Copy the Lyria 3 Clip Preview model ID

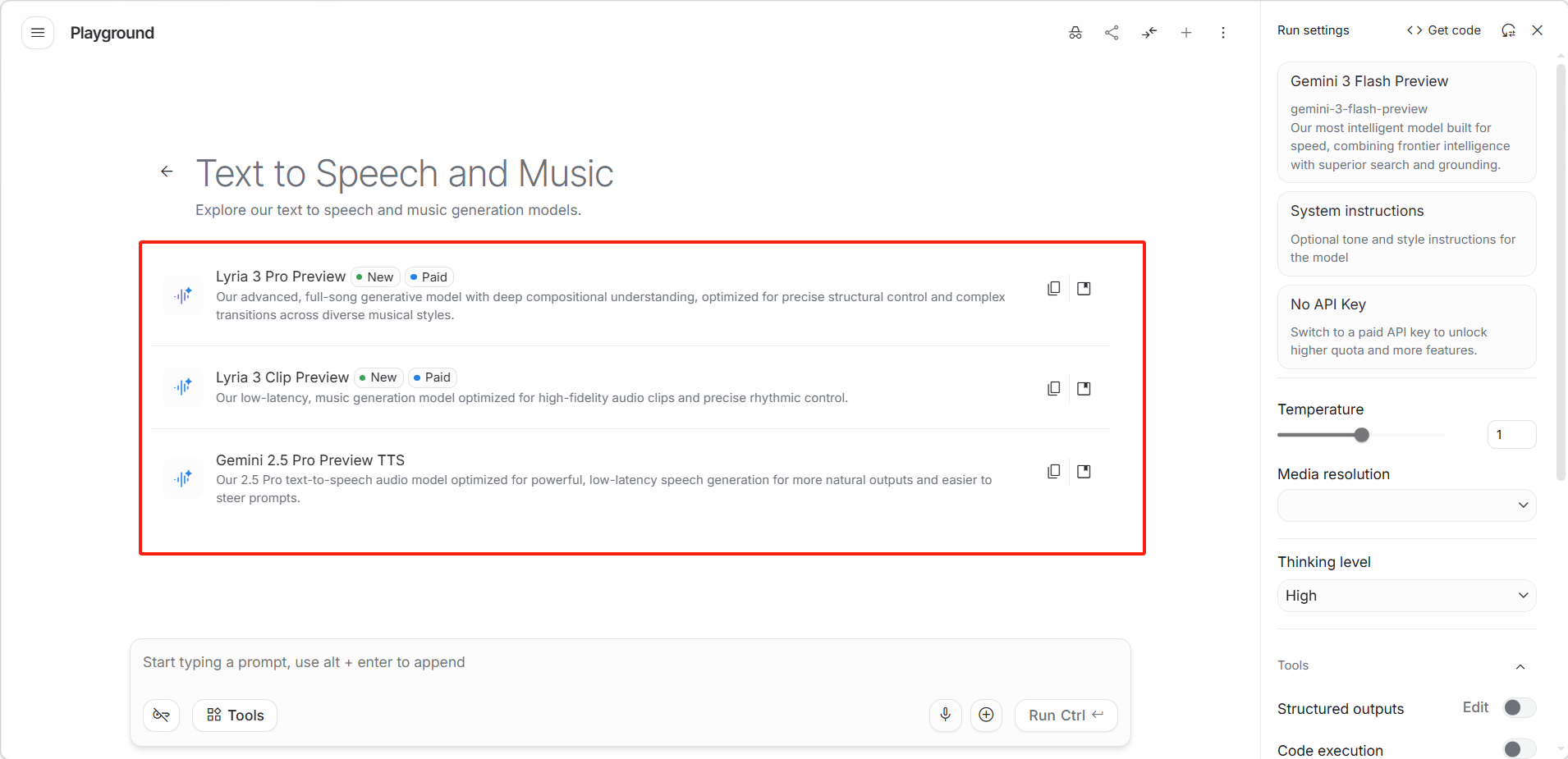[1054, 389]
